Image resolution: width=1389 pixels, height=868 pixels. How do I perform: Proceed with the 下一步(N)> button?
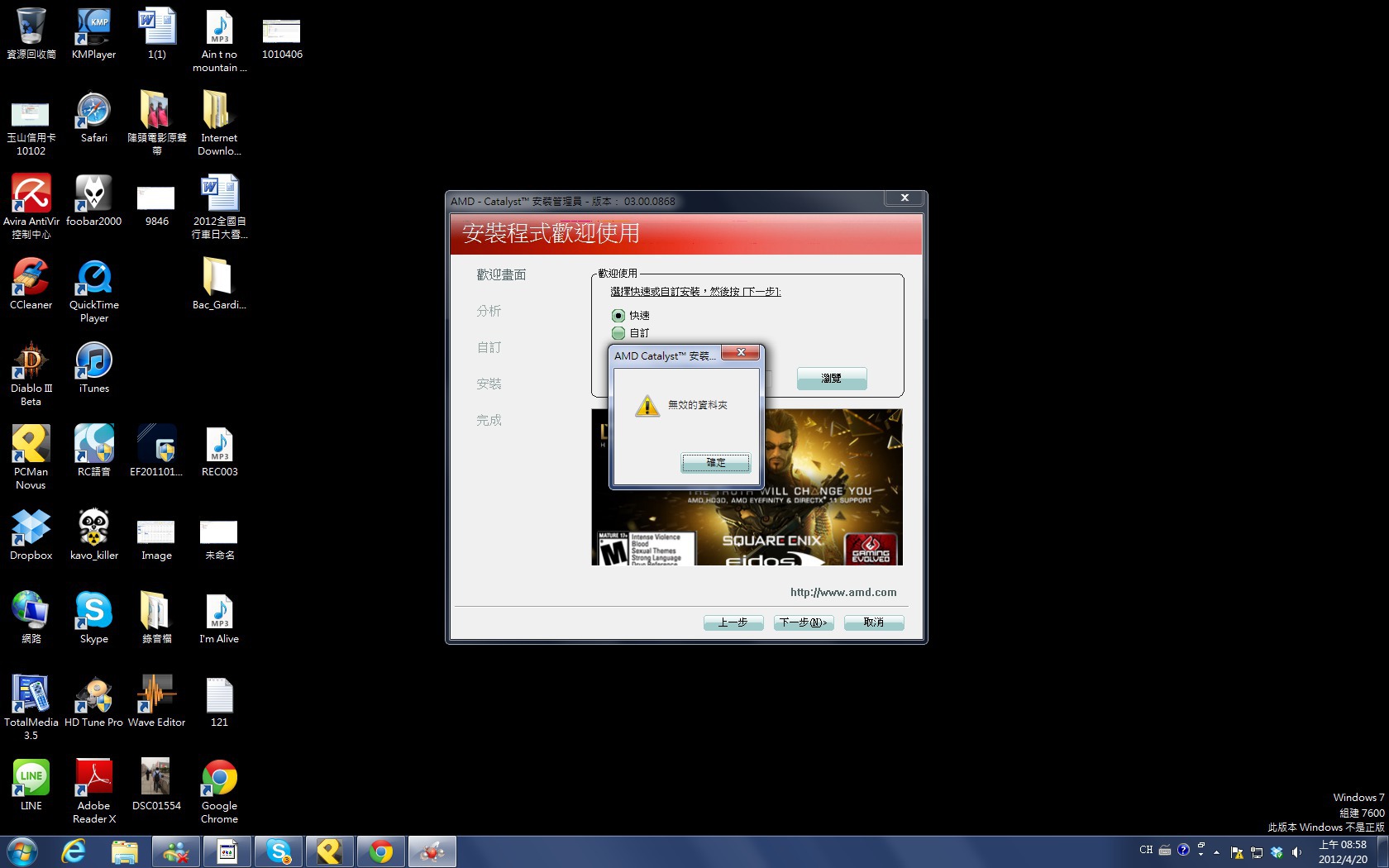click(x=804, y=622)
